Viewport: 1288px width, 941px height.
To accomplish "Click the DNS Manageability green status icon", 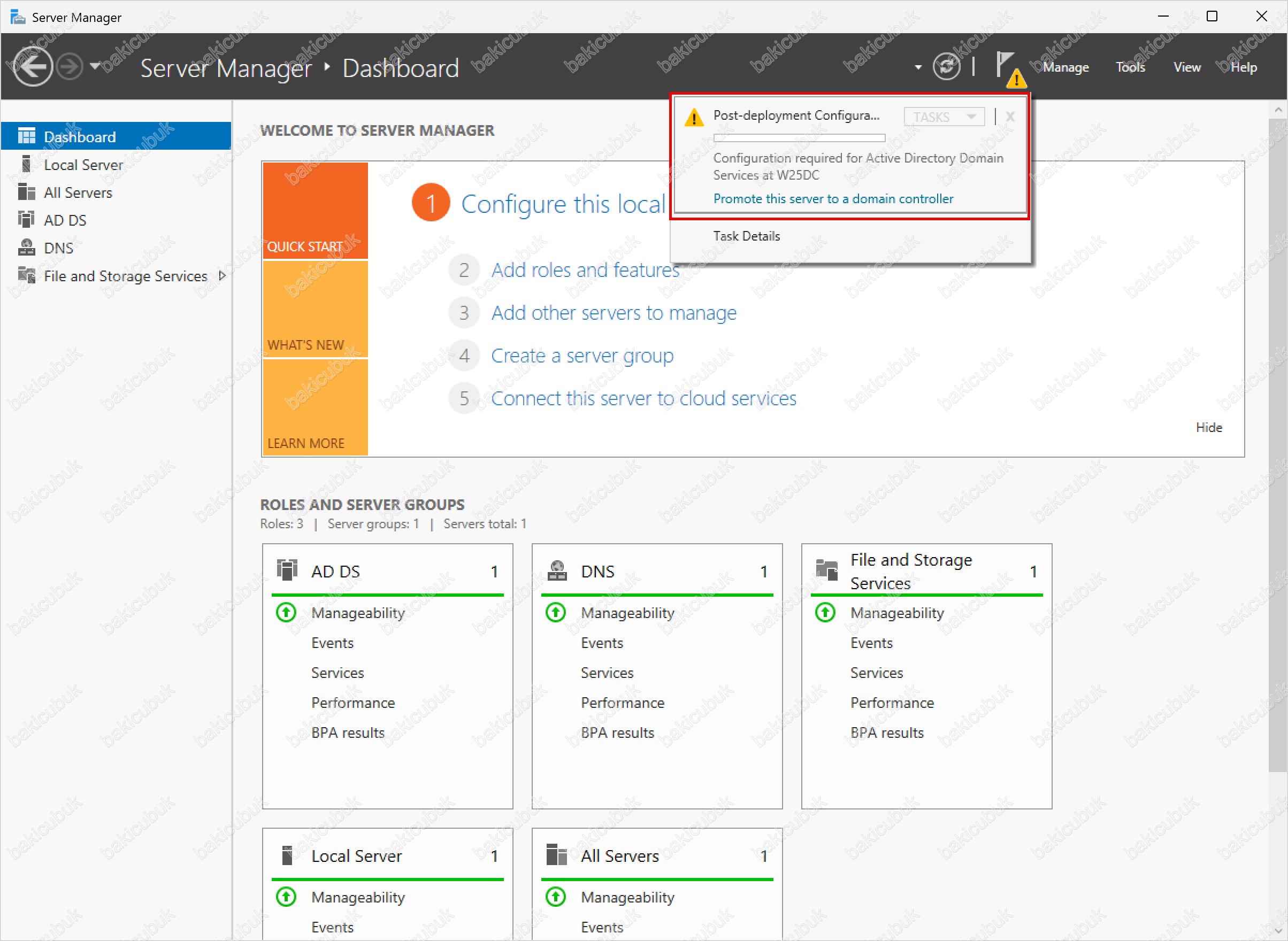I will click(x=556, y=612).
